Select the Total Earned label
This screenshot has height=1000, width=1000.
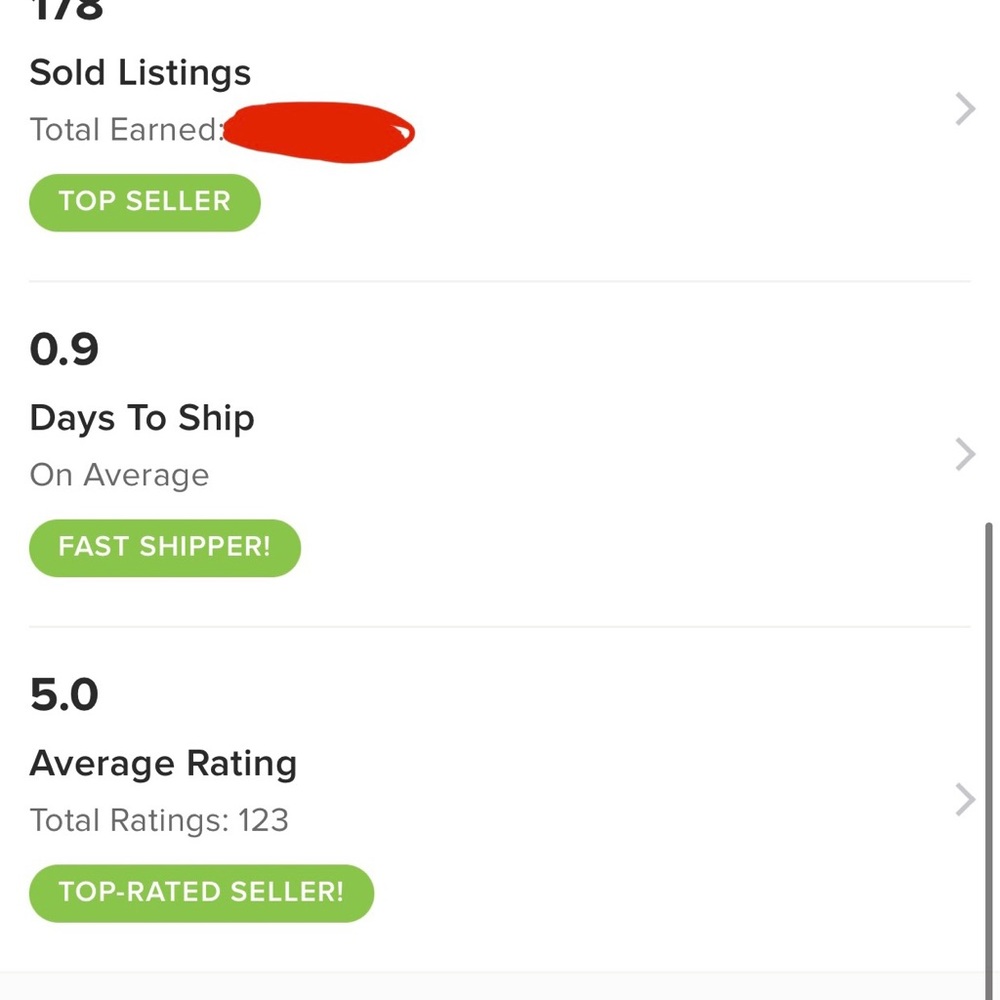pos(123,130)
